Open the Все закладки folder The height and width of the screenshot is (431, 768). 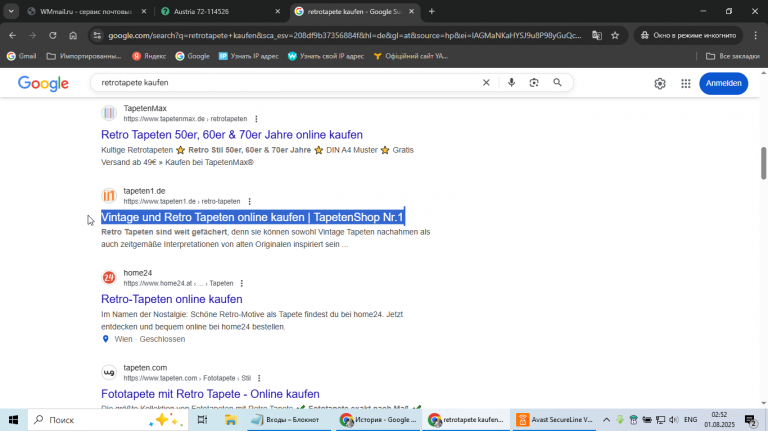pos(733,56)
